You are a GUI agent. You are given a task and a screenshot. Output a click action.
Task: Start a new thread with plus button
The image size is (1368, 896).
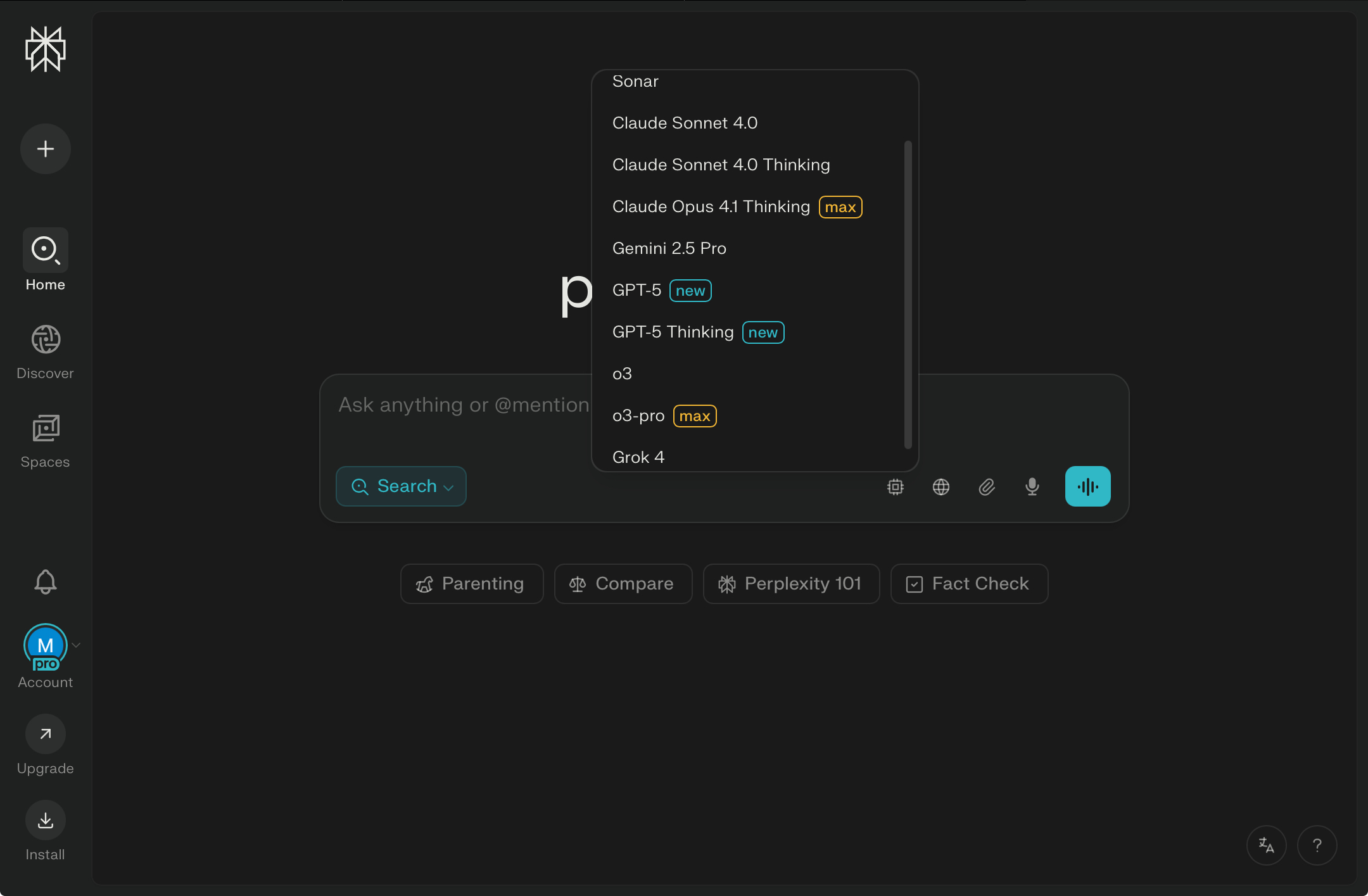(x=46, y=149)
